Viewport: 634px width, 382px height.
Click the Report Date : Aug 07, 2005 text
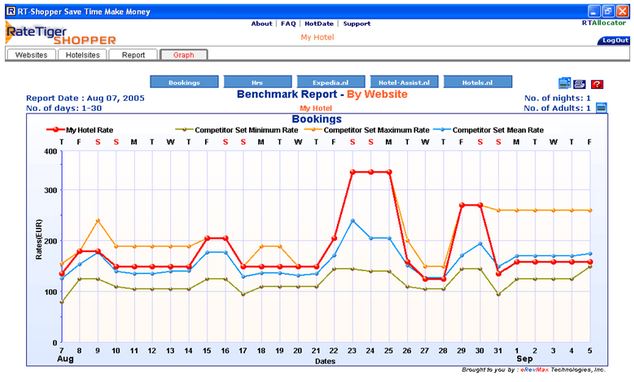click(x=85, y=98)
